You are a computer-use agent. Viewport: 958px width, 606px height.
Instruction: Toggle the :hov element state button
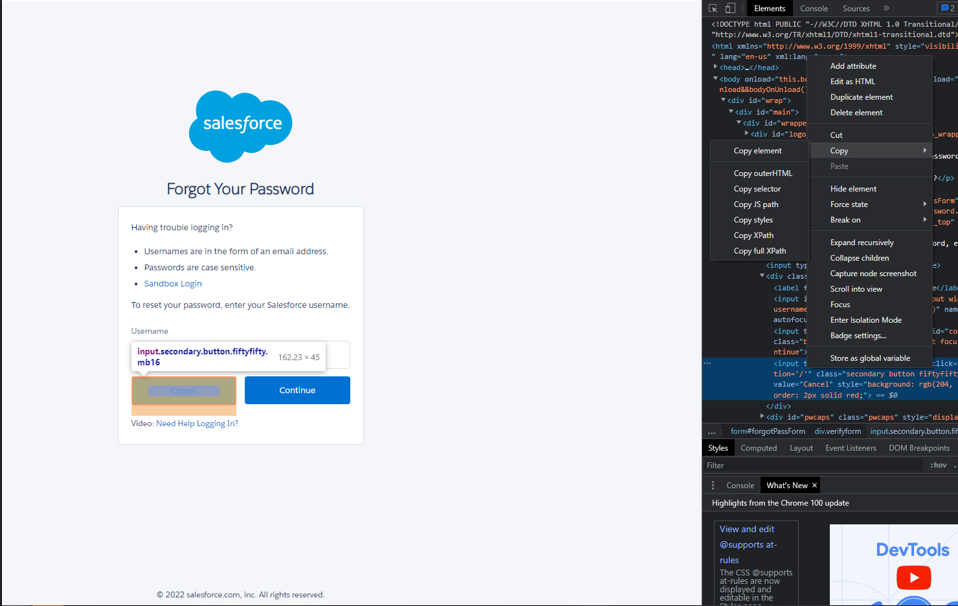[x=938, y=465]
